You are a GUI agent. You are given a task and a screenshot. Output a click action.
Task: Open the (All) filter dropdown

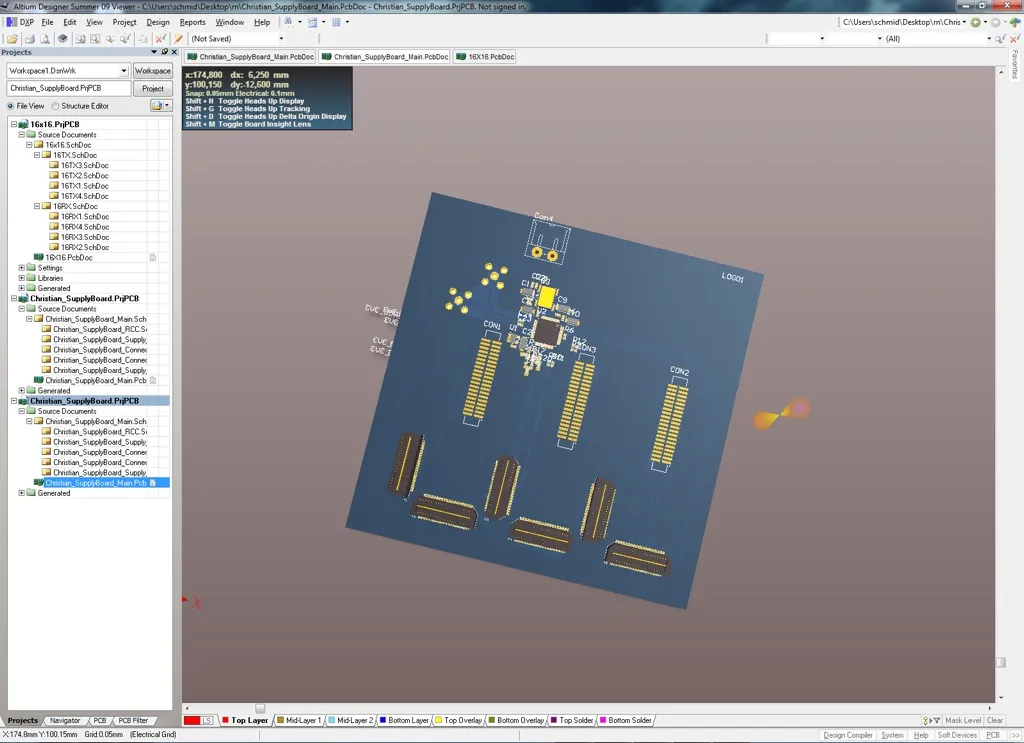point(989,39)
